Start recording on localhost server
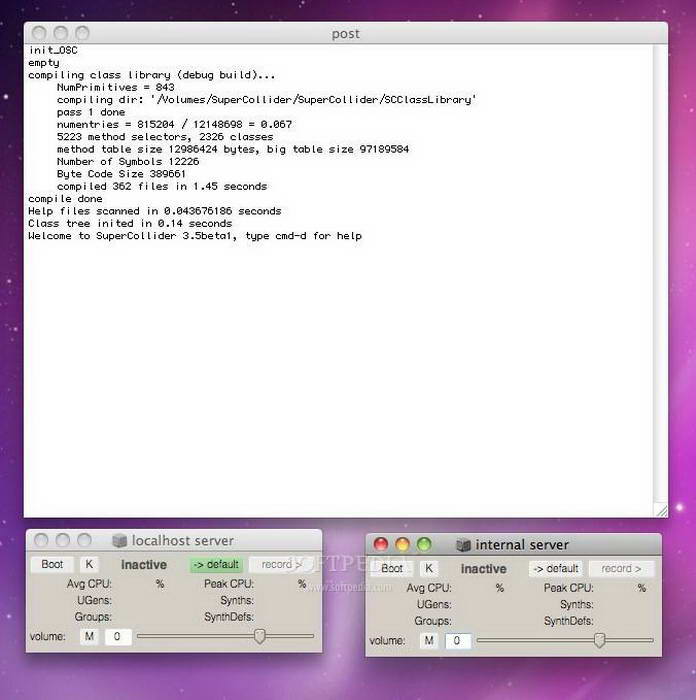 [x=281, y=565]
